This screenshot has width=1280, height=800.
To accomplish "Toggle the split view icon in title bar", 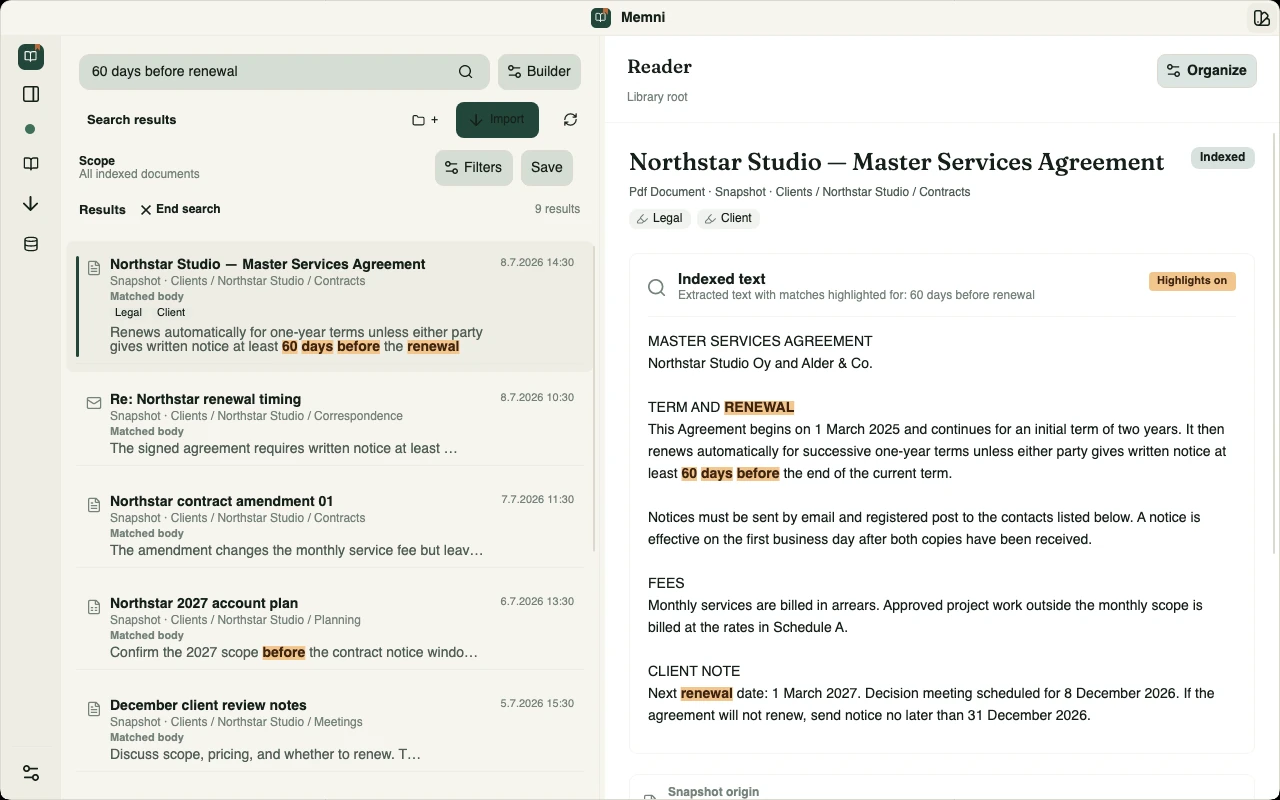I will point(1261,18).
